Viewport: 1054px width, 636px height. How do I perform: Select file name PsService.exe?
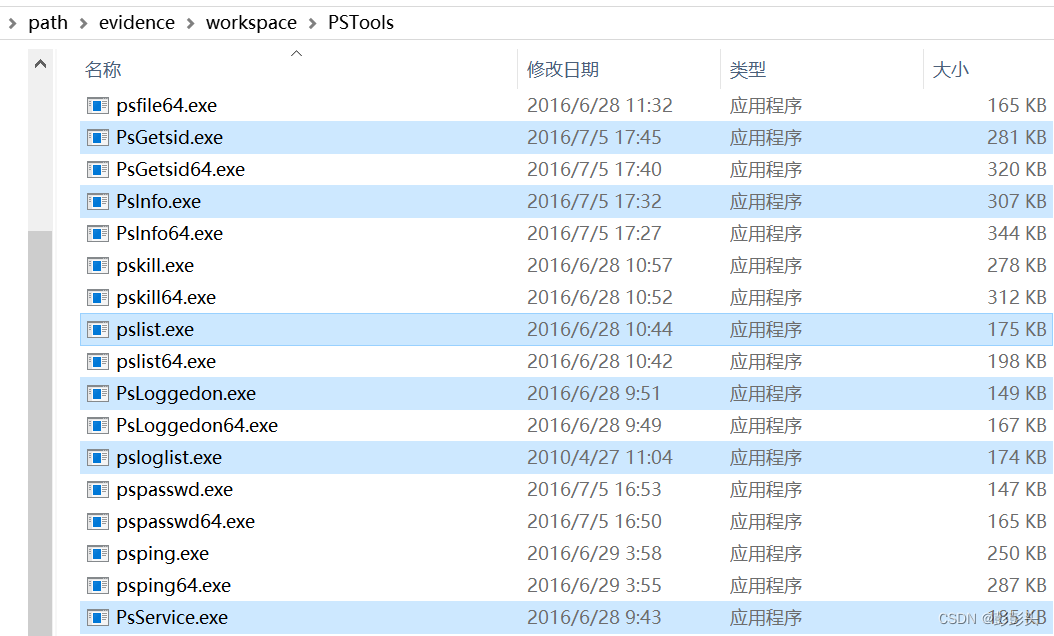(172, 618)
